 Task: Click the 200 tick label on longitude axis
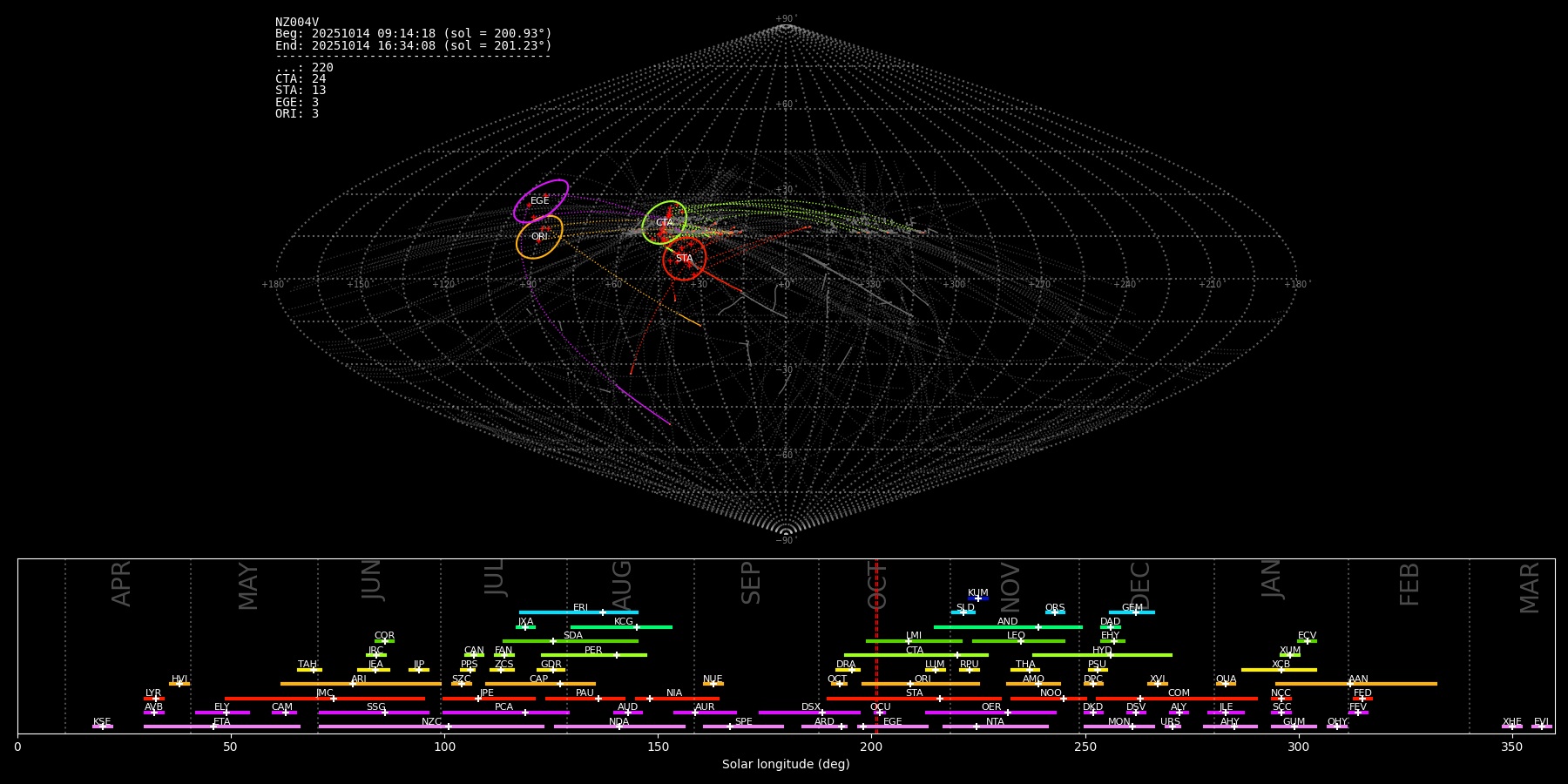click(871, 747)
